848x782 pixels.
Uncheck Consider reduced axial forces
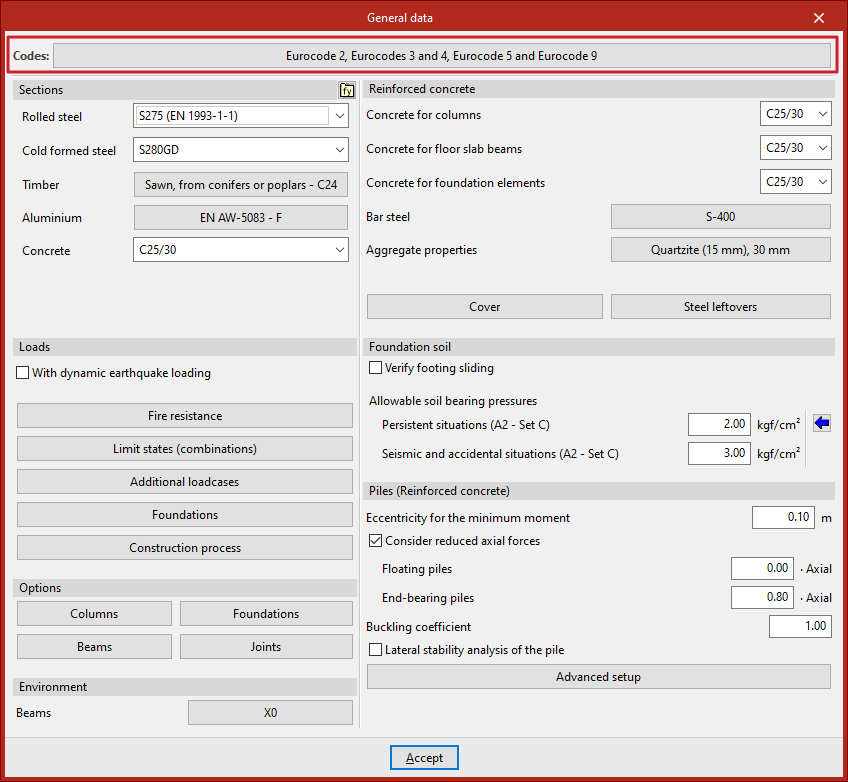click(376, 541)
